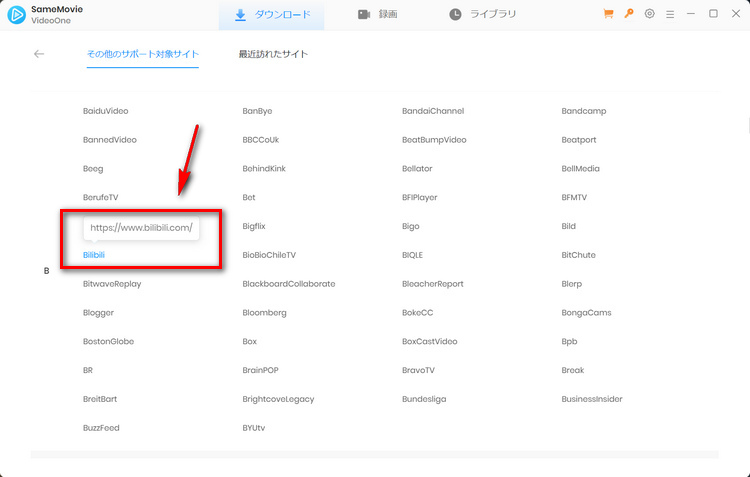Open the BaiduVideo site link
The width and height of the screenshot is (750, 477).
[106, 111]
